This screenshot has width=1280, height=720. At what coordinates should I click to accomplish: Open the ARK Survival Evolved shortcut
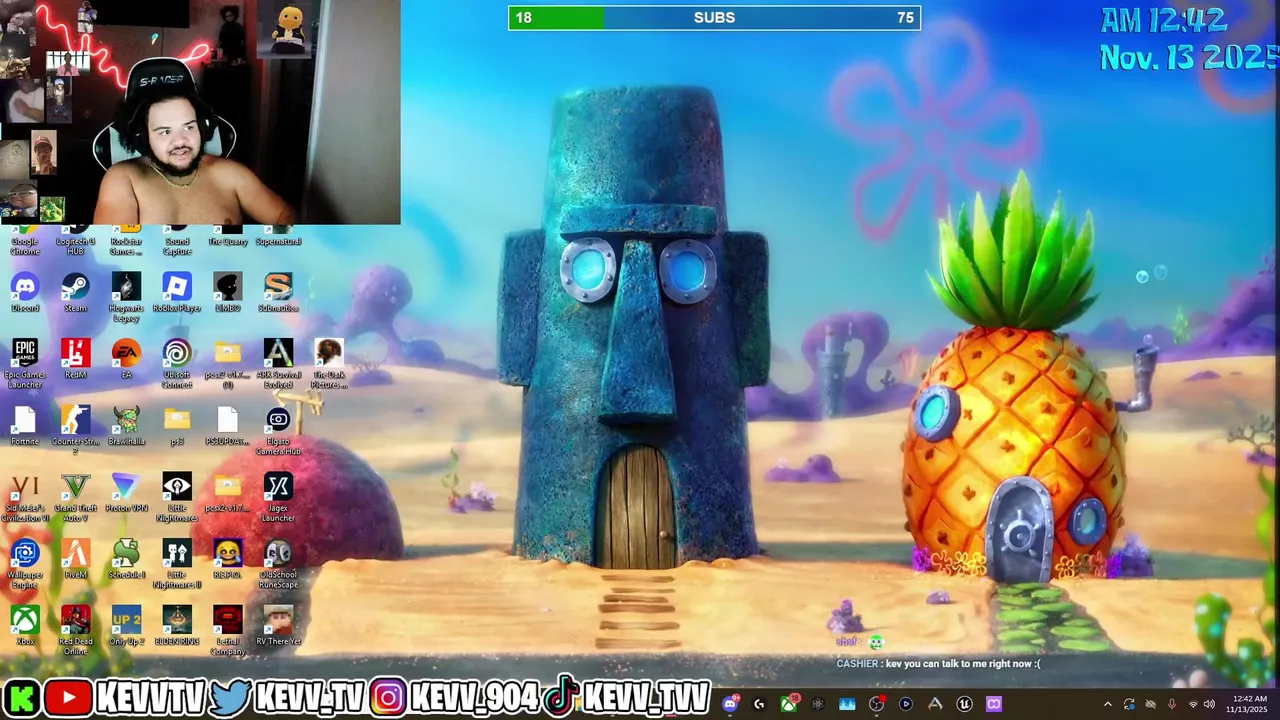click(x=278, y=364)
